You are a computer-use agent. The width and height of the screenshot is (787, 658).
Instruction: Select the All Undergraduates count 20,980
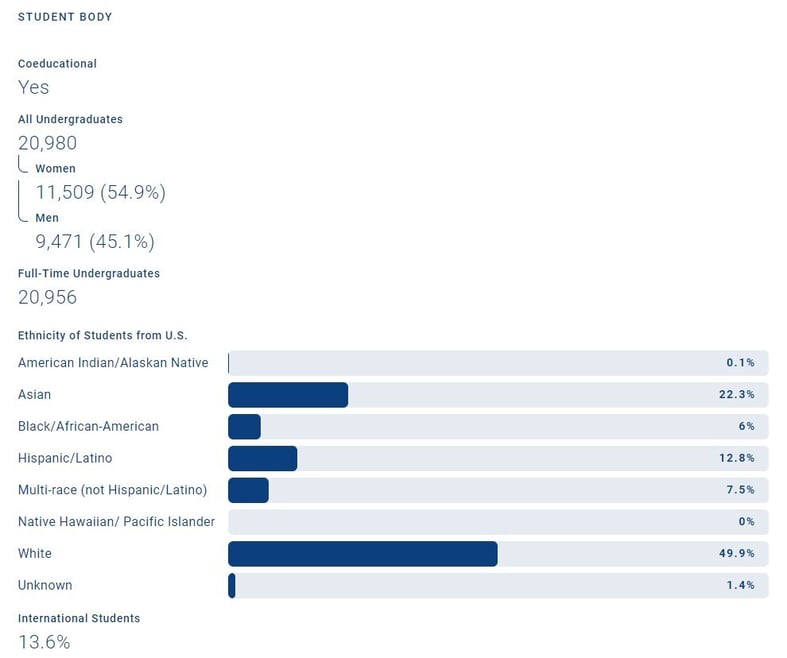point(48,143)
